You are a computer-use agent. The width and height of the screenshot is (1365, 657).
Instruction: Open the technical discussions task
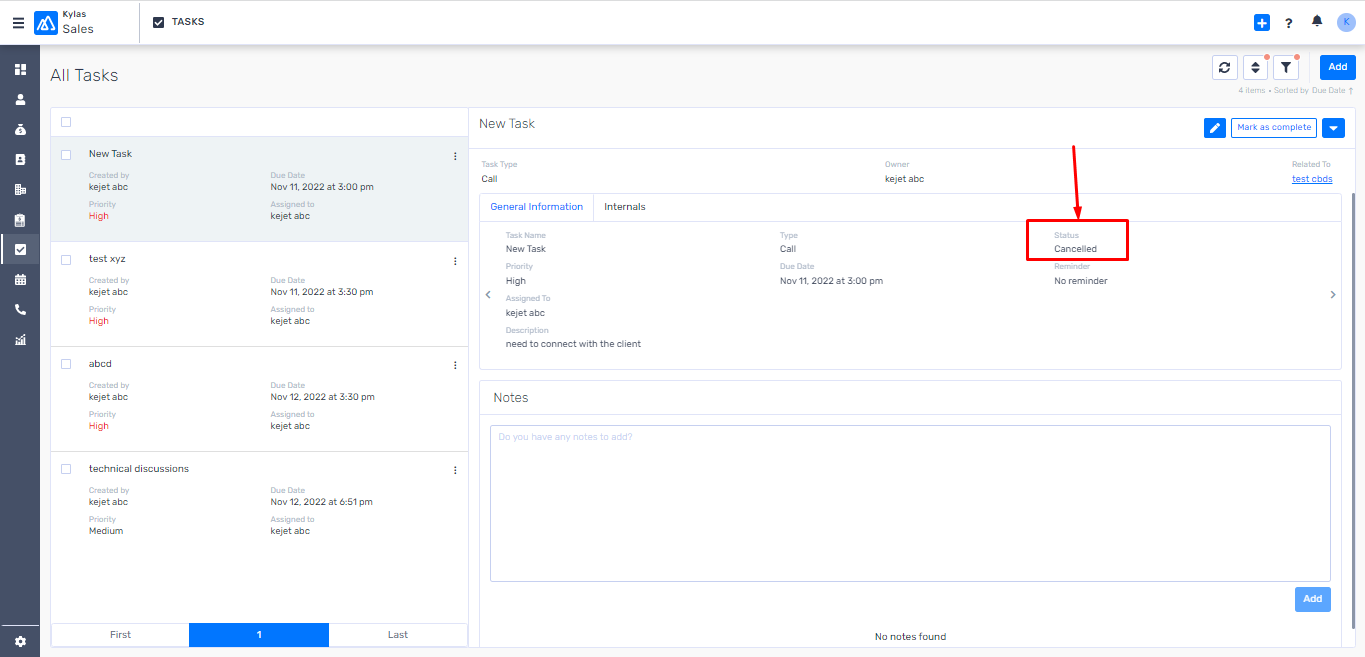coord(139,469)
